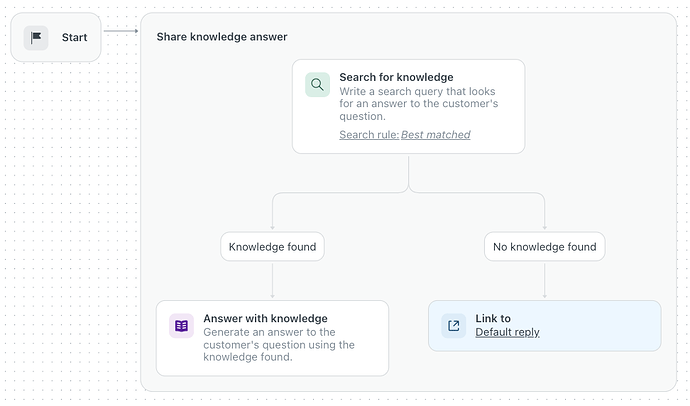Click the Generate an answer description text
Image resolution: width=690 pixels, height=406 pixels.
[279, 344]
